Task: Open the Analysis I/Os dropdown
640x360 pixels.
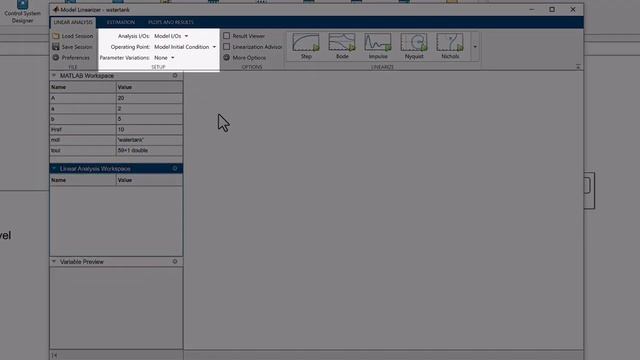Action: [x=171, y=36]
